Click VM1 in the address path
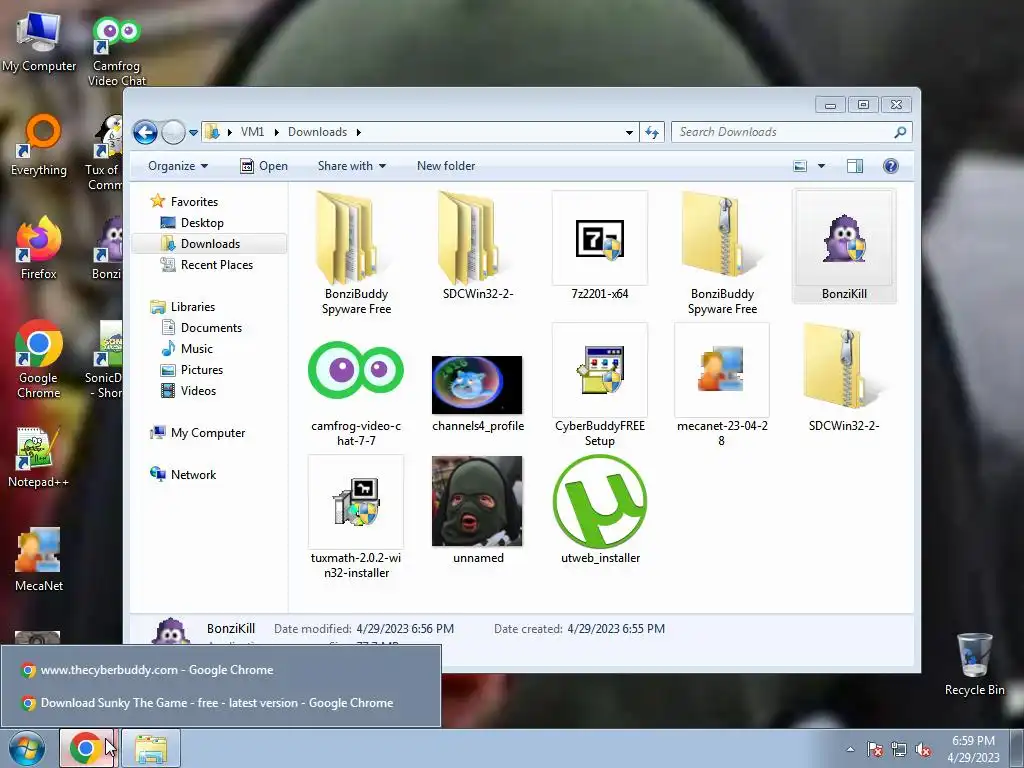Screen dimensions: 1024x768 pyautogui.click(x=252, y=132)
